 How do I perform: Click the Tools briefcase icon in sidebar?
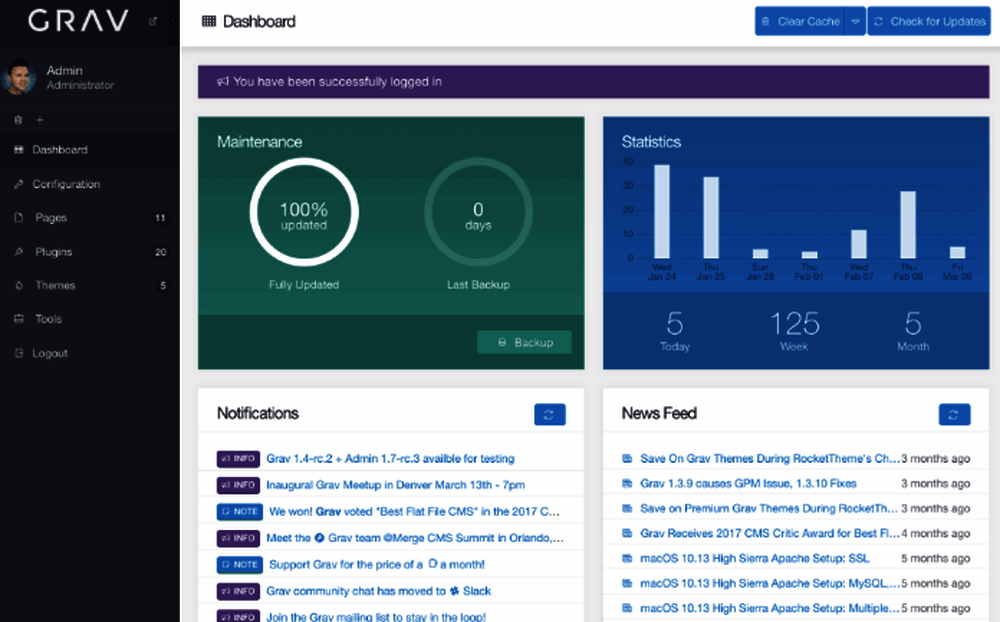coord(18,320)
